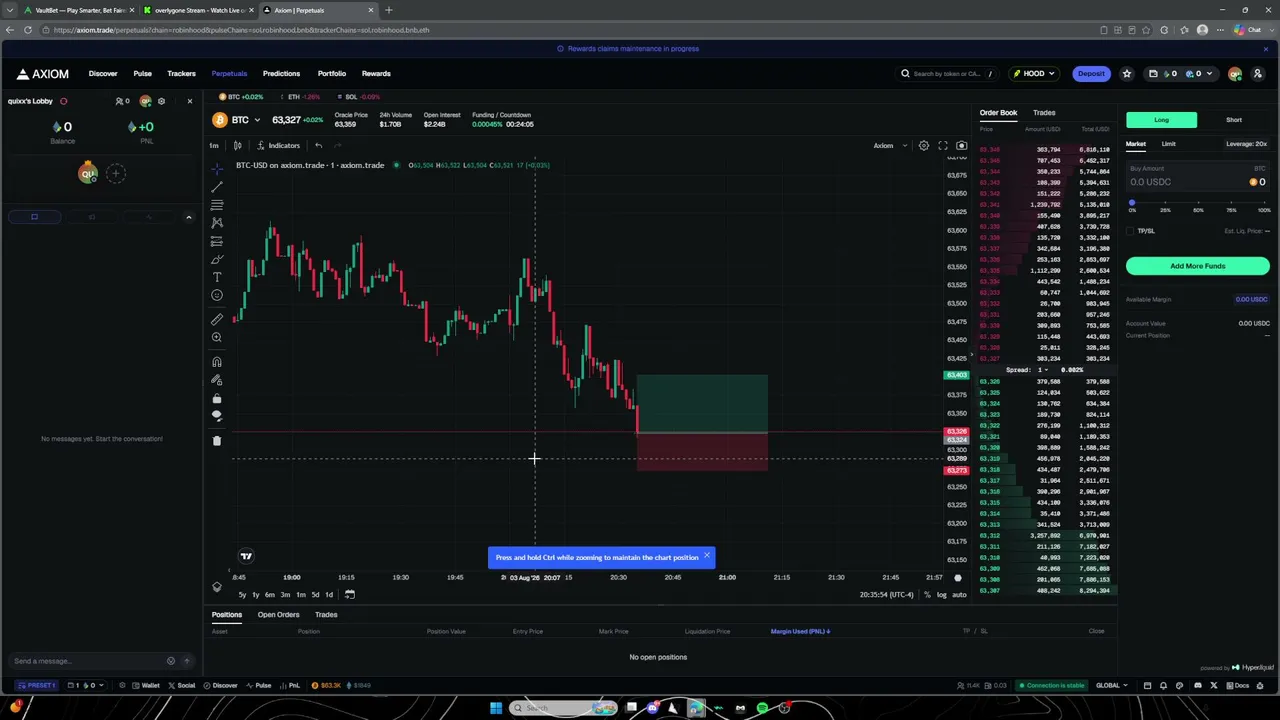1280x720 pixels.
Task: Toggle magnet mode in chart toolbar
Action: click(217, 362)
